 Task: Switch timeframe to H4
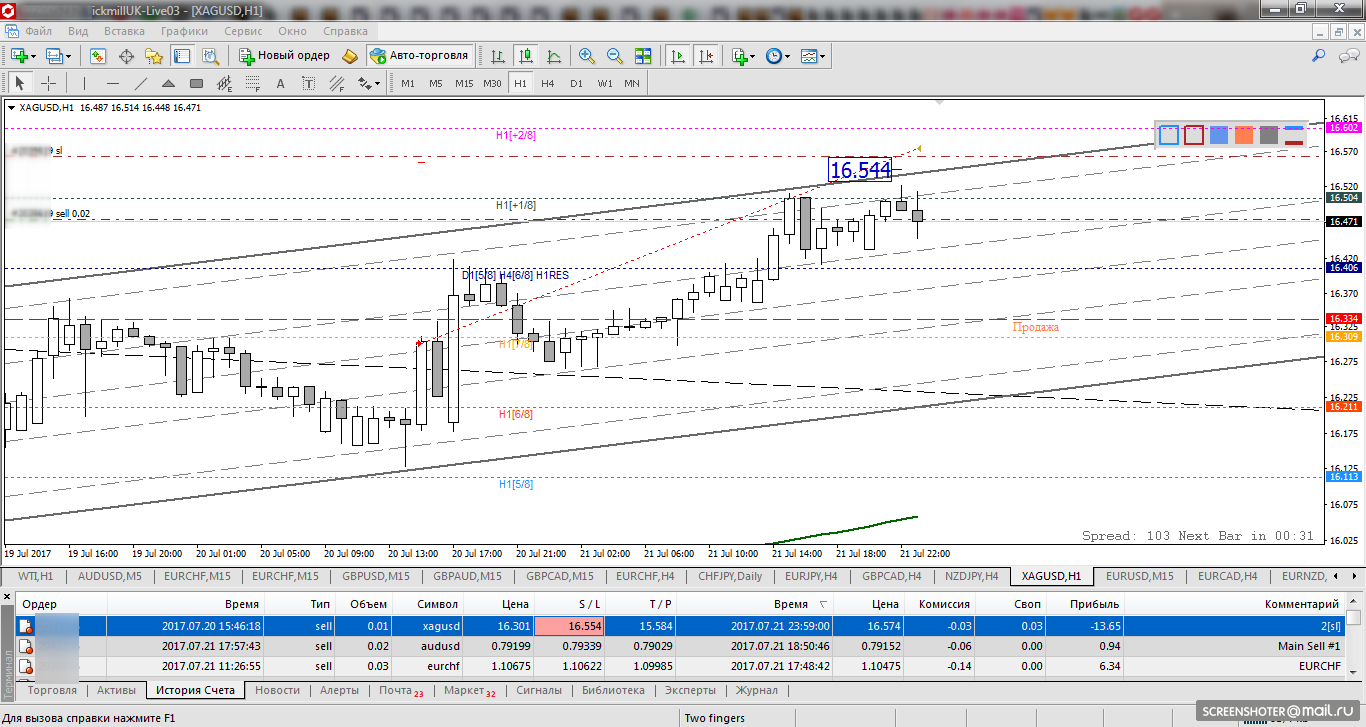pyautogui.click(x=548, y=83)
